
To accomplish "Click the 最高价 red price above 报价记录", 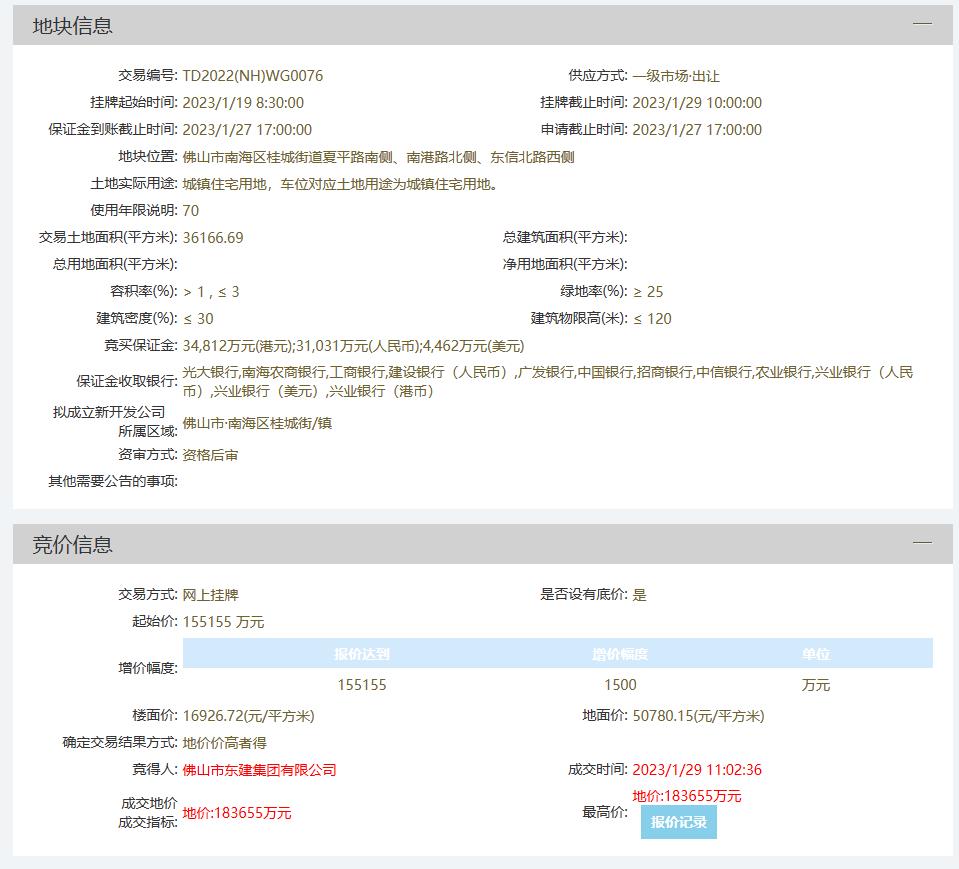I will coord(687,796).
